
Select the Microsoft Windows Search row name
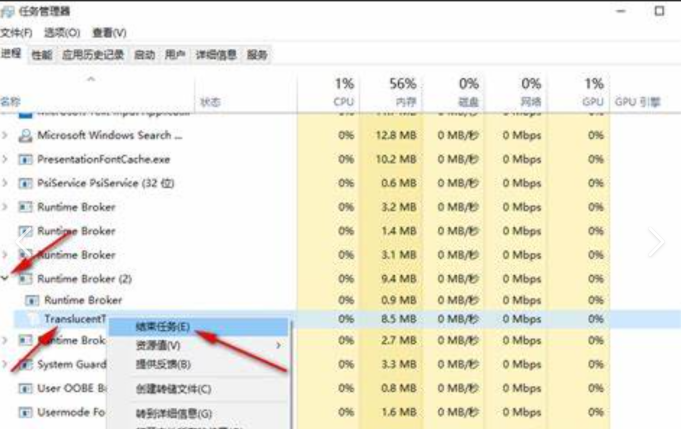(x=110, y=135)
